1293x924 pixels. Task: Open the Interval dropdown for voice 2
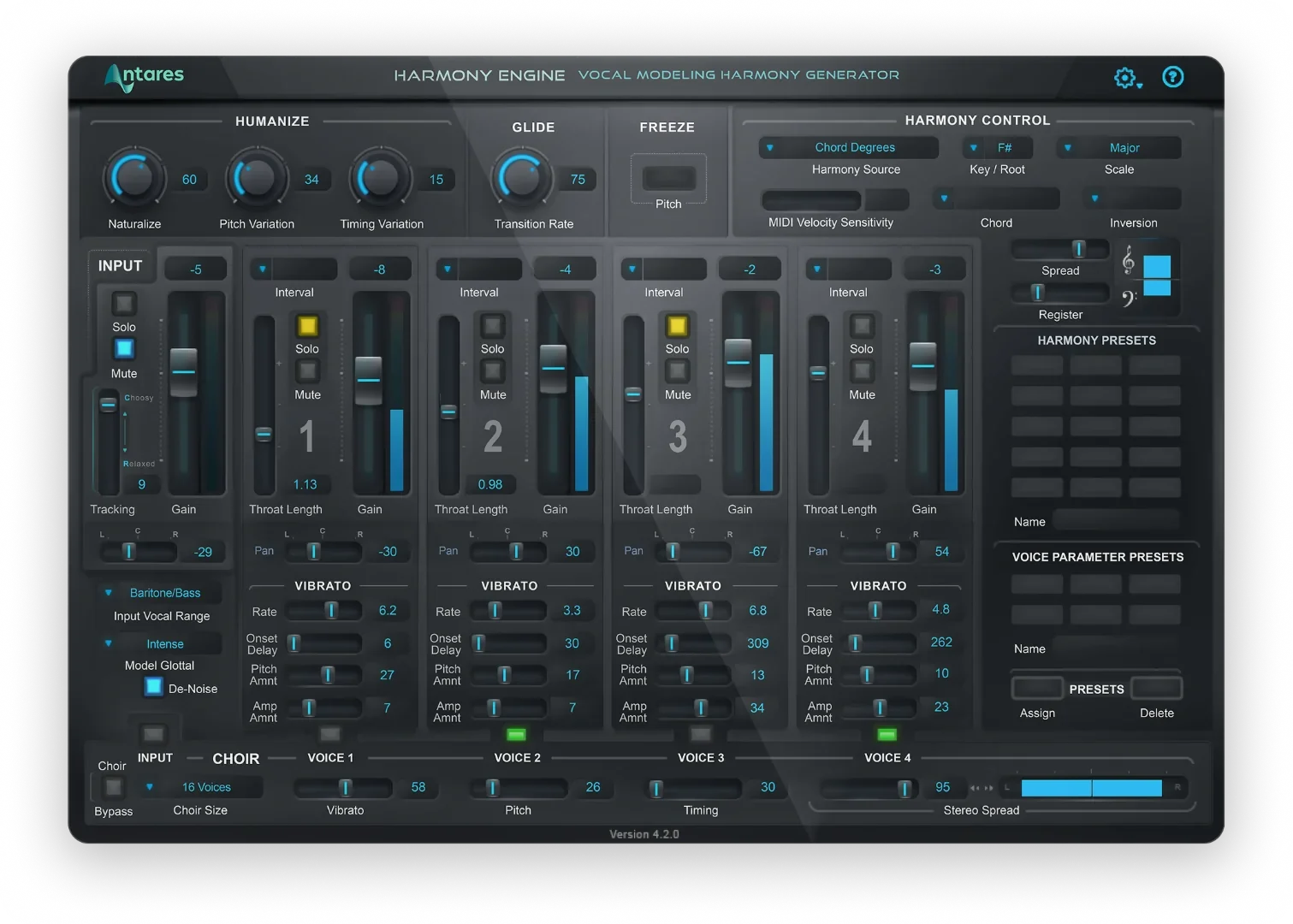pyautogui.click(x=479, y=269)
